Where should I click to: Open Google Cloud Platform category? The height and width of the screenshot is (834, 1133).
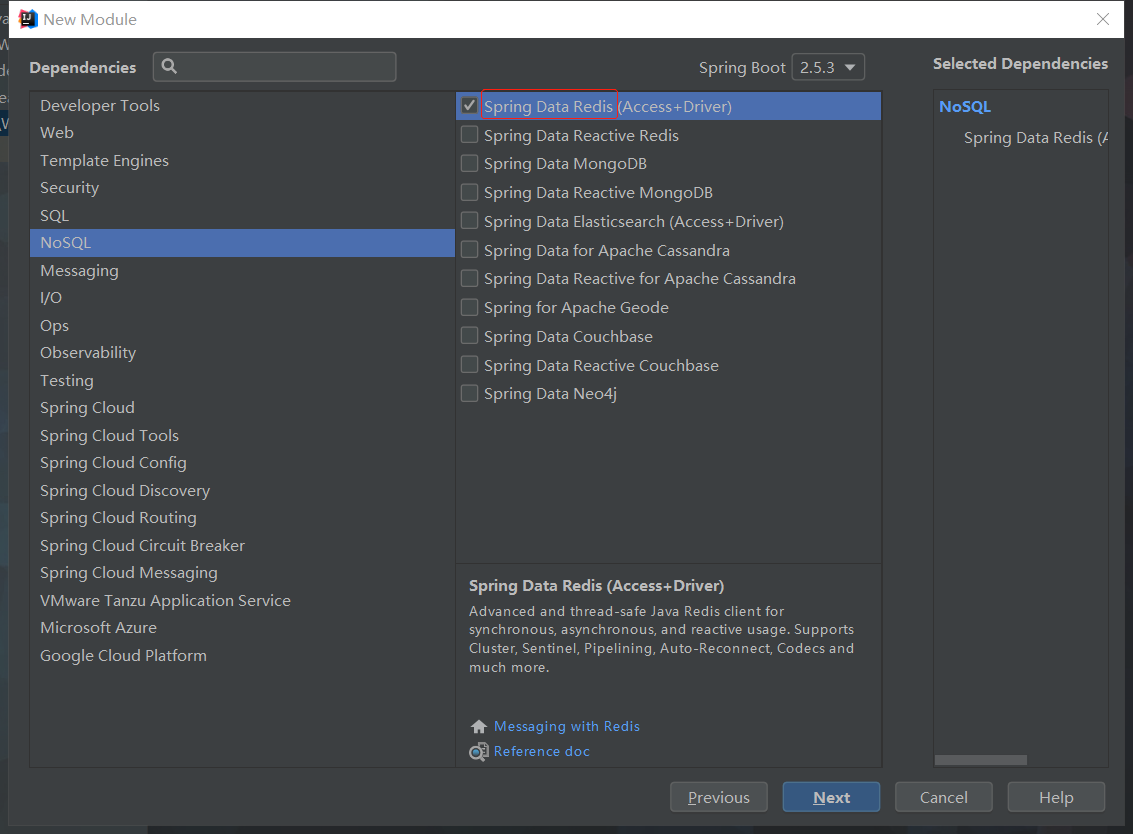pyautogui.click(x=242, y=655)
